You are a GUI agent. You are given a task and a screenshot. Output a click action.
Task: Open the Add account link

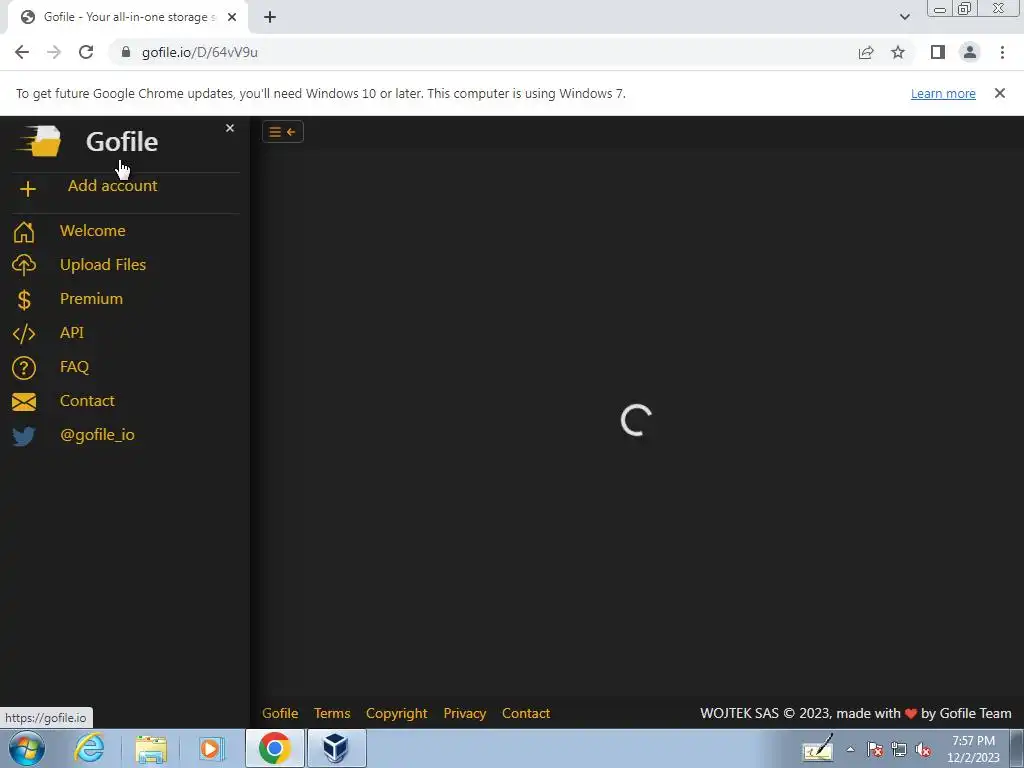[x=112, y=185]
